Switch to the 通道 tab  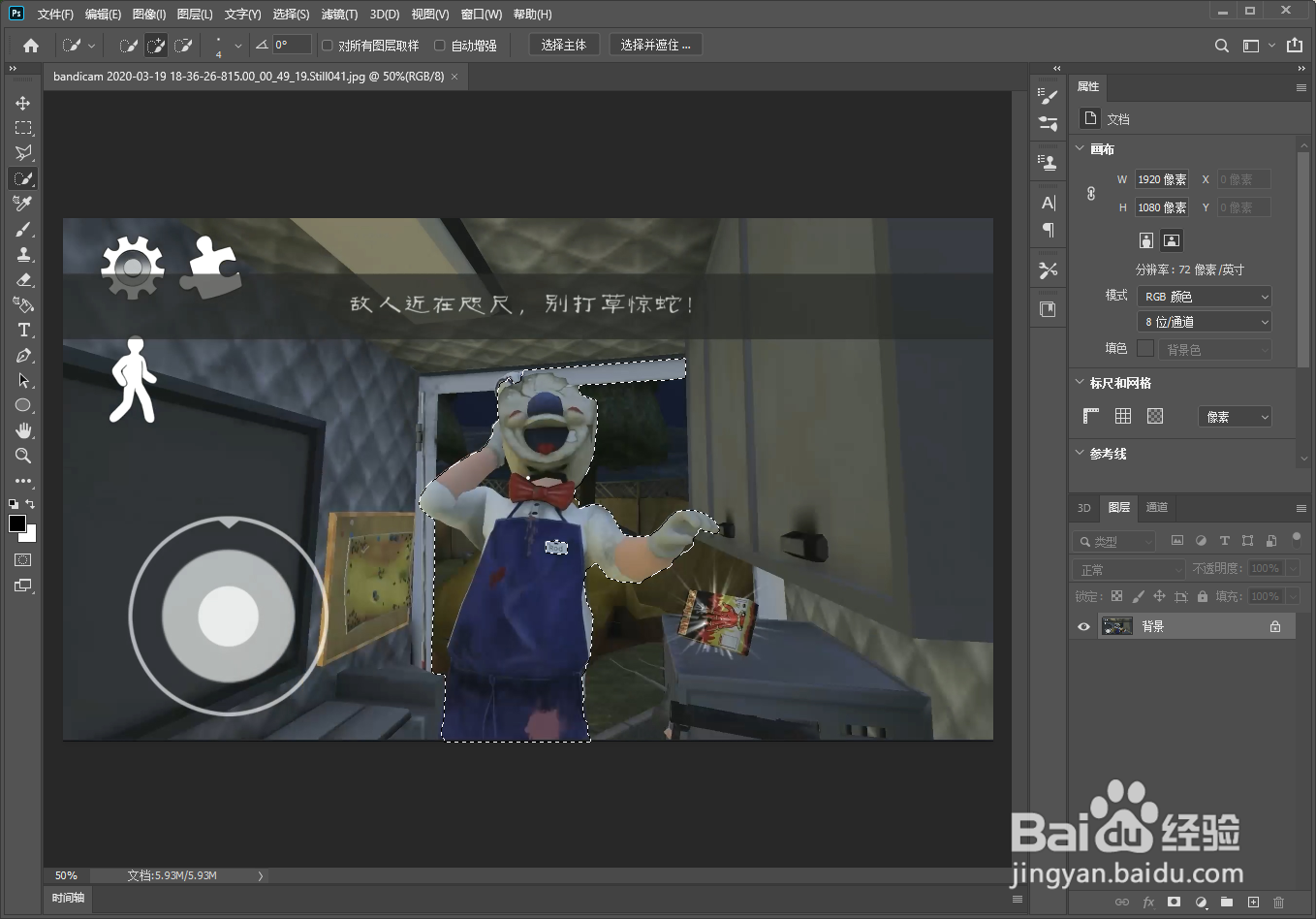click(x=1157, y=507)
